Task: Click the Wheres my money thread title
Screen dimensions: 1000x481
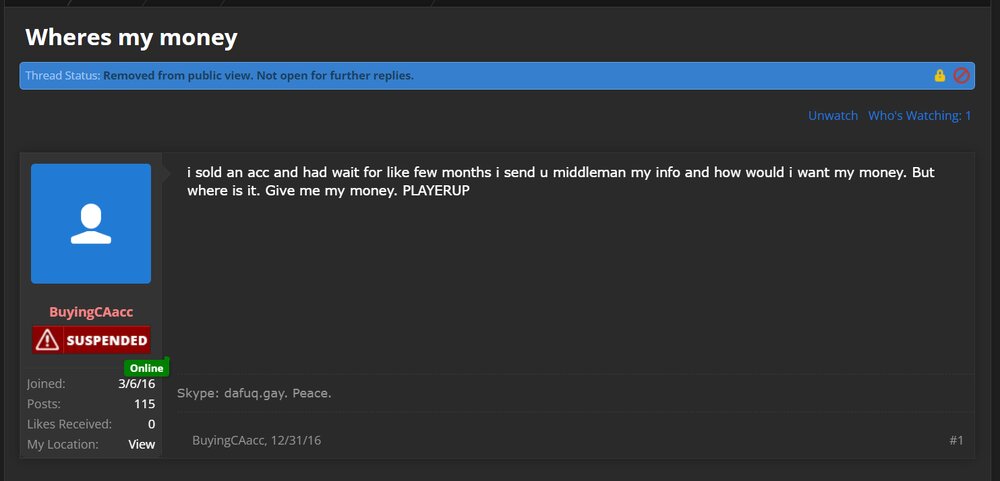Action: (x=131, y=38)
